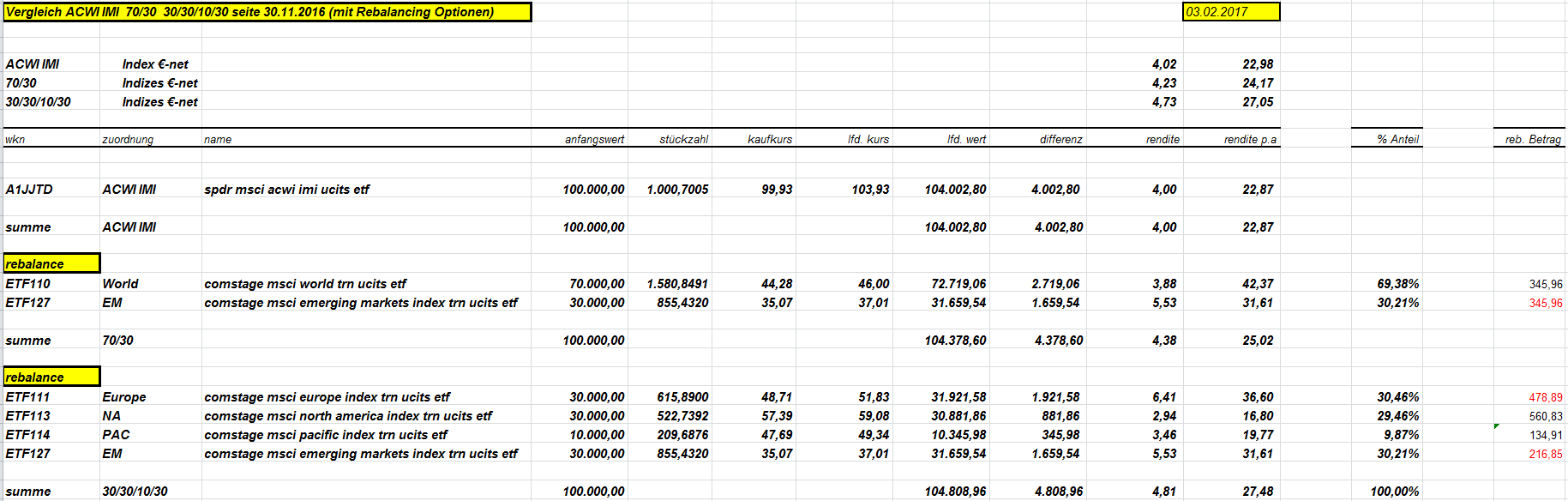Select the value 4,02 in the index summary
The width and height of the screenshot is (1568, 501).
1164,64
